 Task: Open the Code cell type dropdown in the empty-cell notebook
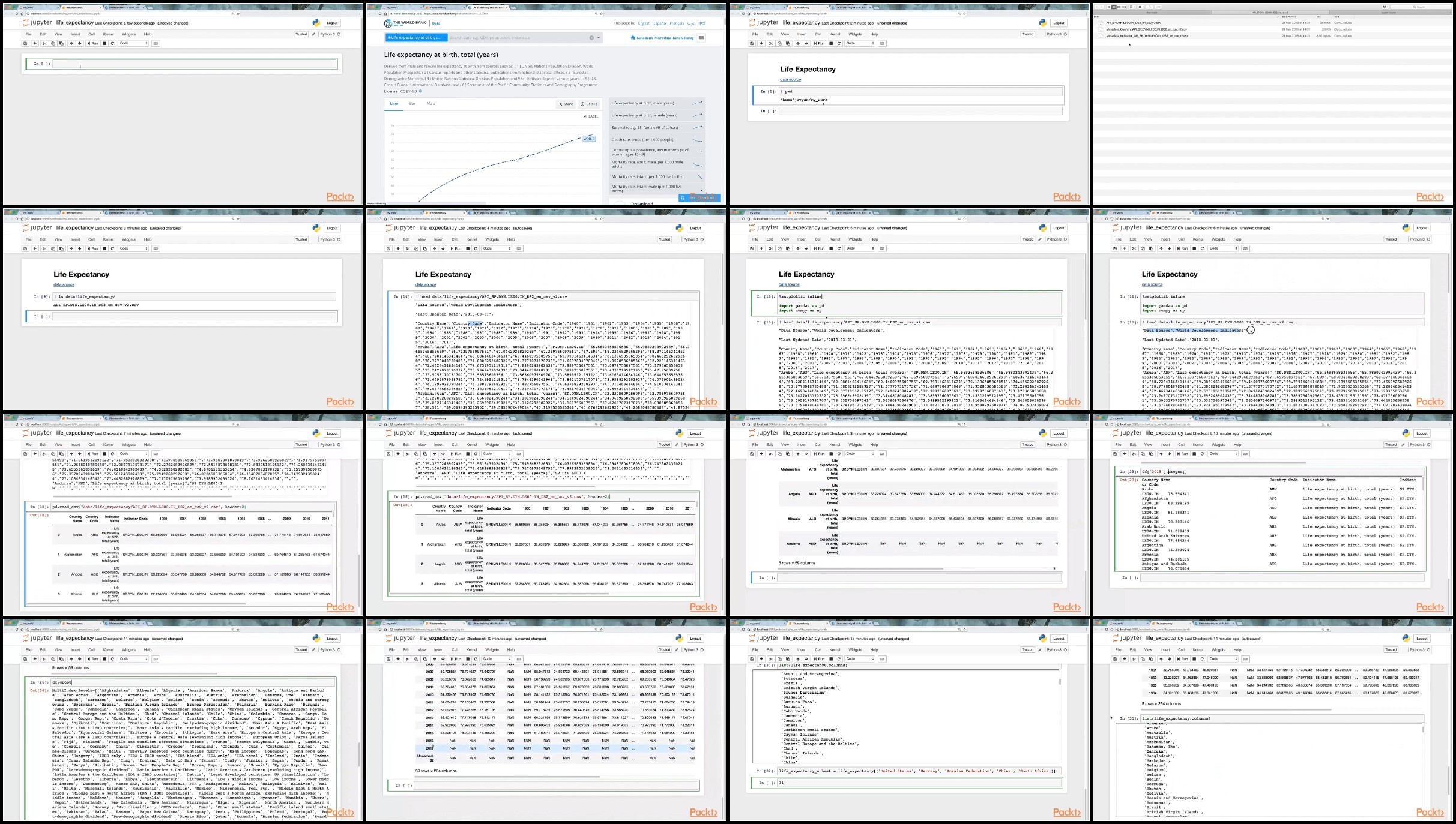tap(133, 43)
